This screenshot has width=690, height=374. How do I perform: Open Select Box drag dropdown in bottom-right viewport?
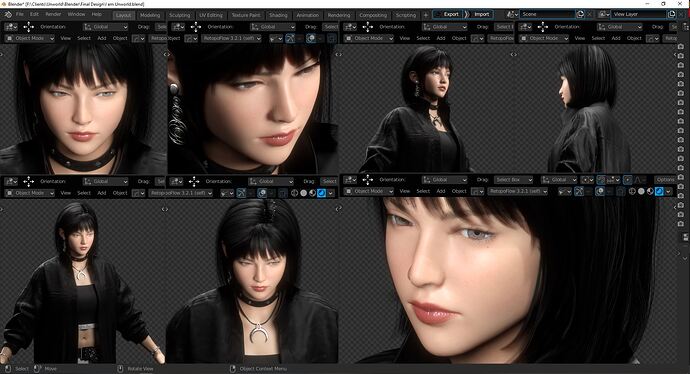point(514,180)
